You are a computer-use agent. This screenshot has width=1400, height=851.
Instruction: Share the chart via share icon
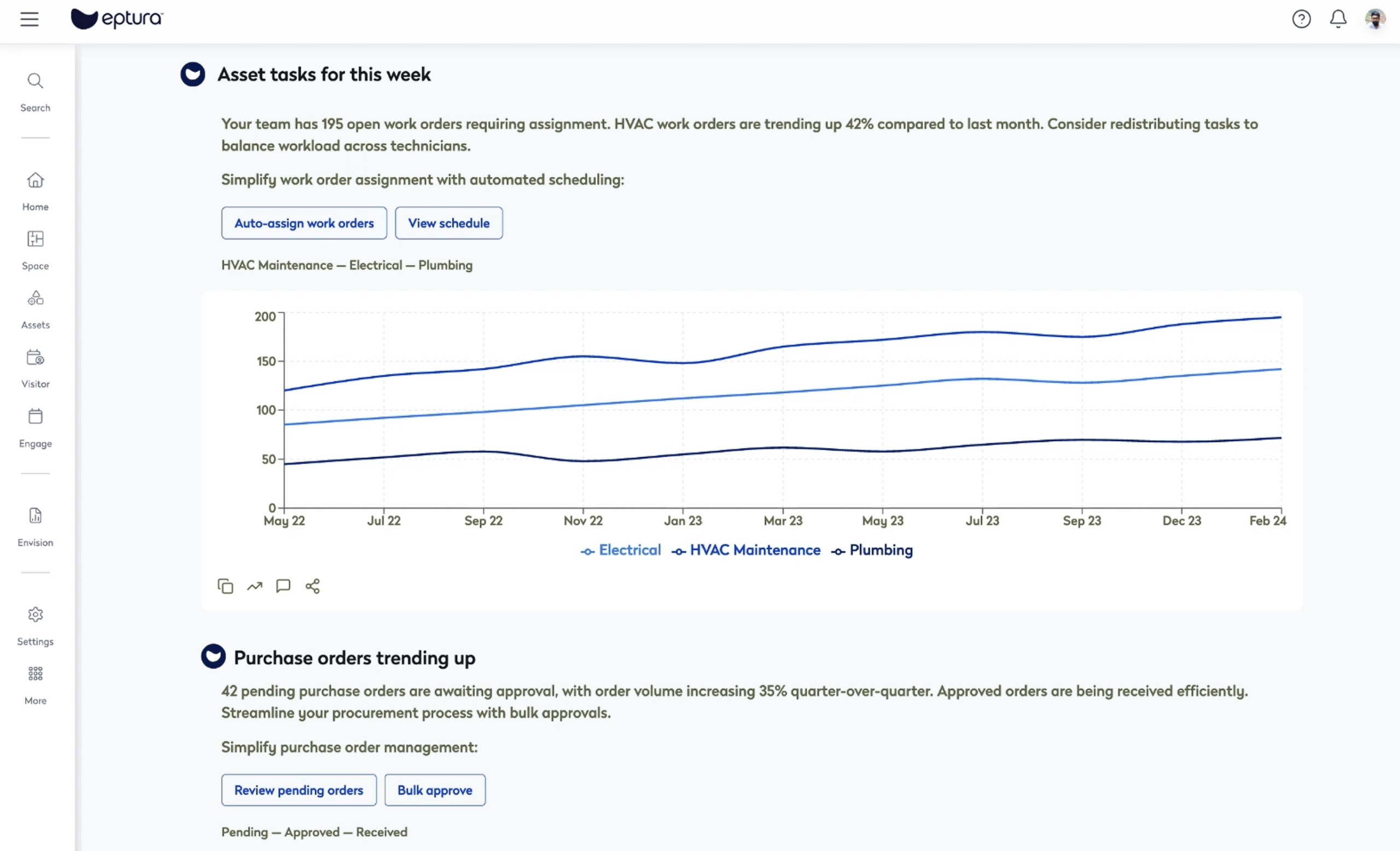pyautogui.click(x=312, y=586)
